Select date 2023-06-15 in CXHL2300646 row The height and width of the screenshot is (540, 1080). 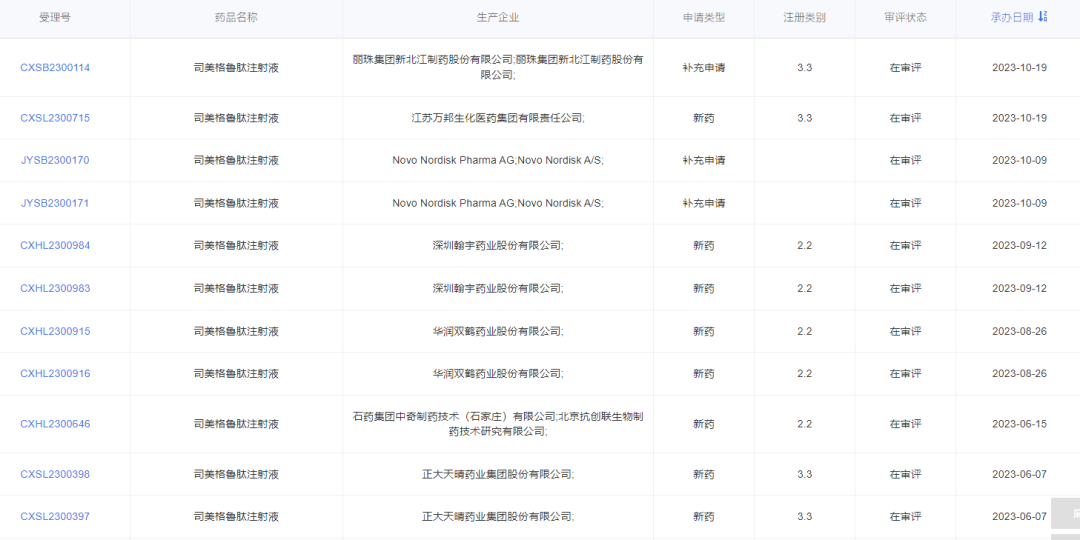click(1019, 424)
